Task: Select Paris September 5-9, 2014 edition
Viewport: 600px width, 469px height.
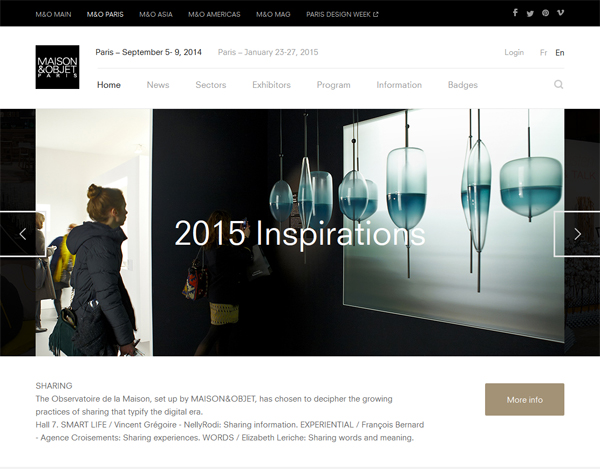Action: tap(148, 52)
